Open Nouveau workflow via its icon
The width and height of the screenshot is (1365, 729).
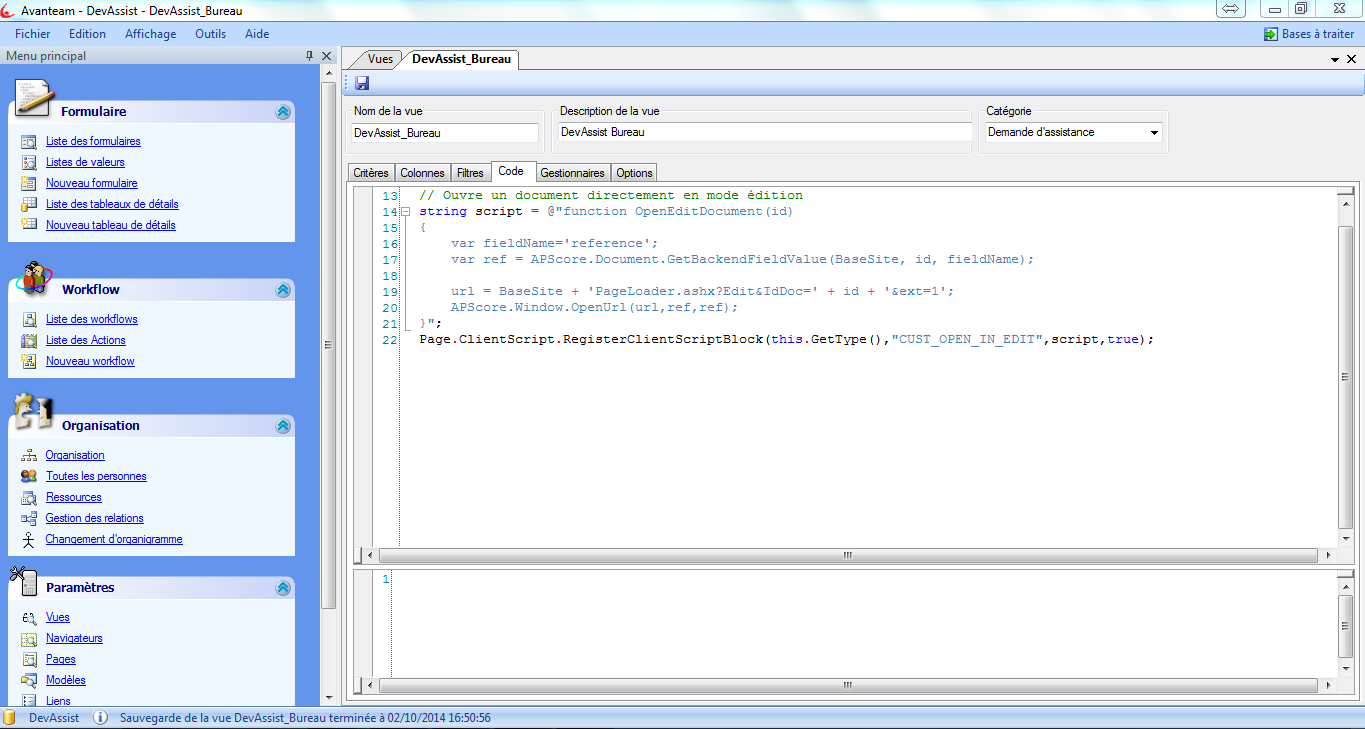point(31,361)
